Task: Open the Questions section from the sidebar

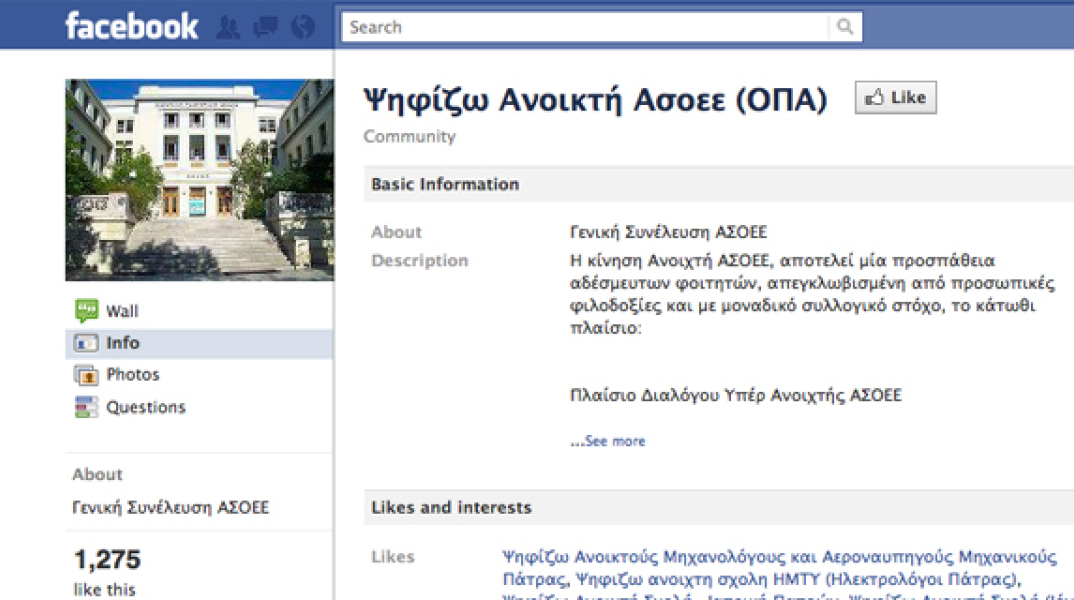Action: pos(145,407)
